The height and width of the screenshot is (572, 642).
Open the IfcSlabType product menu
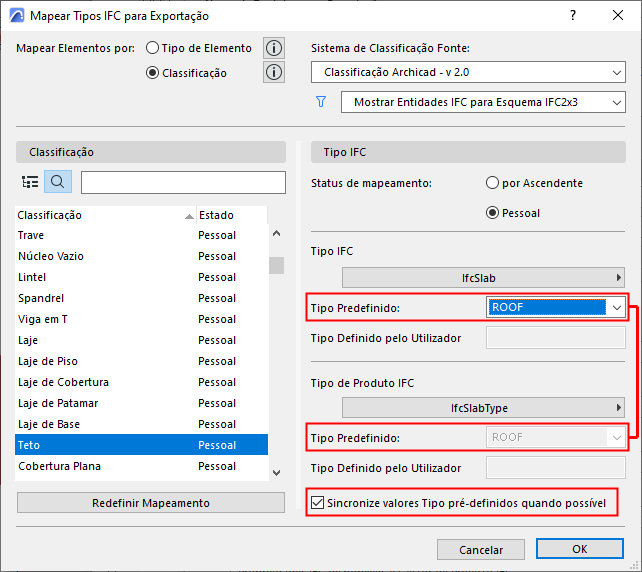coord(484,407)
